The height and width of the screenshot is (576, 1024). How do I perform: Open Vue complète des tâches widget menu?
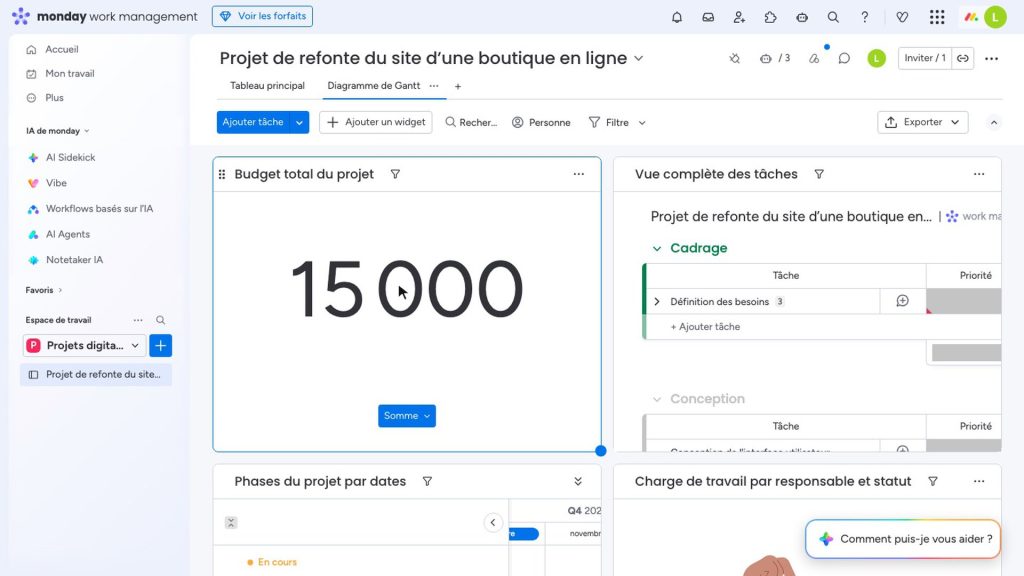[979, 174]
